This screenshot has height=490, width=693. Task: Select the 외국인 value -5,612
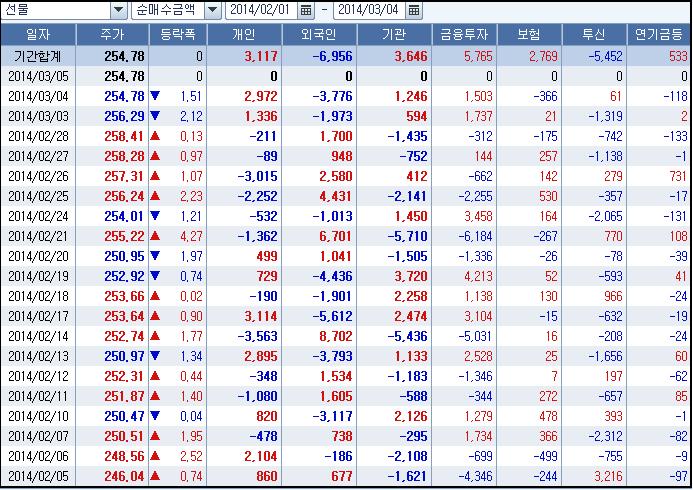click(x=332, y=316)
